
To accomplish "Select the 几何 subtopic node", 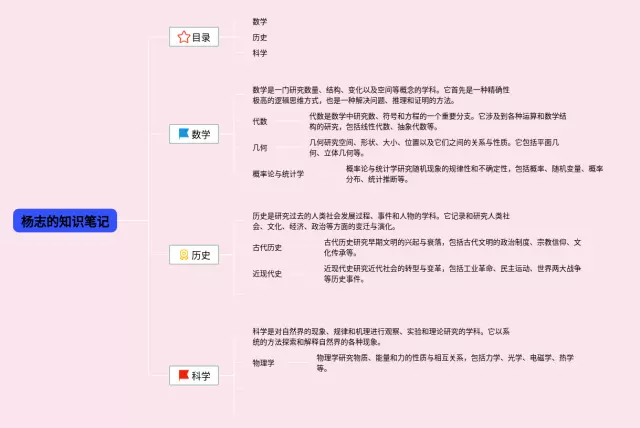I will (260, 147).
